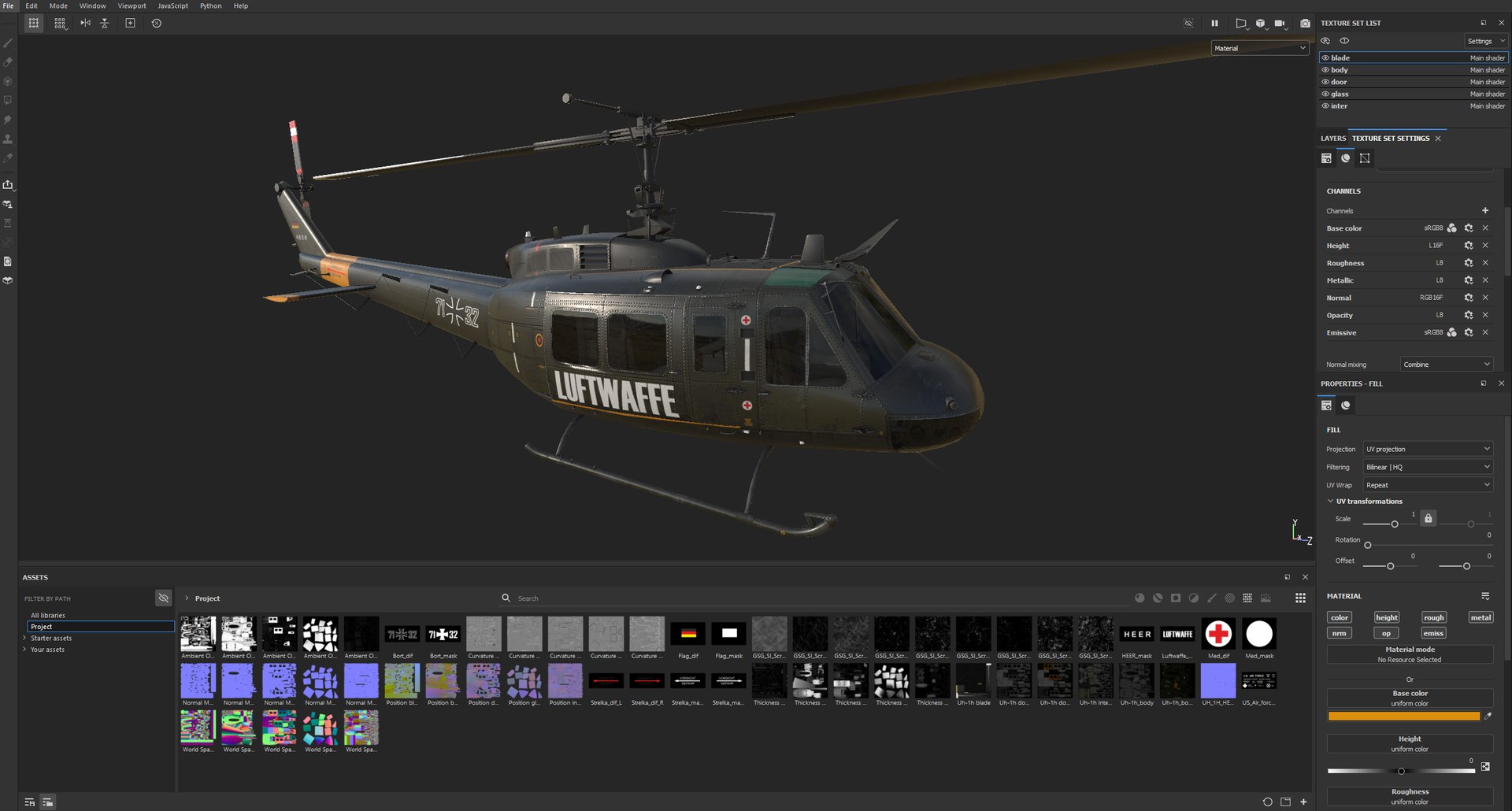Open the Filtering Bilinear HQ dropdown
Viewport: 1512px width, 811px height.
(1428, 467)
